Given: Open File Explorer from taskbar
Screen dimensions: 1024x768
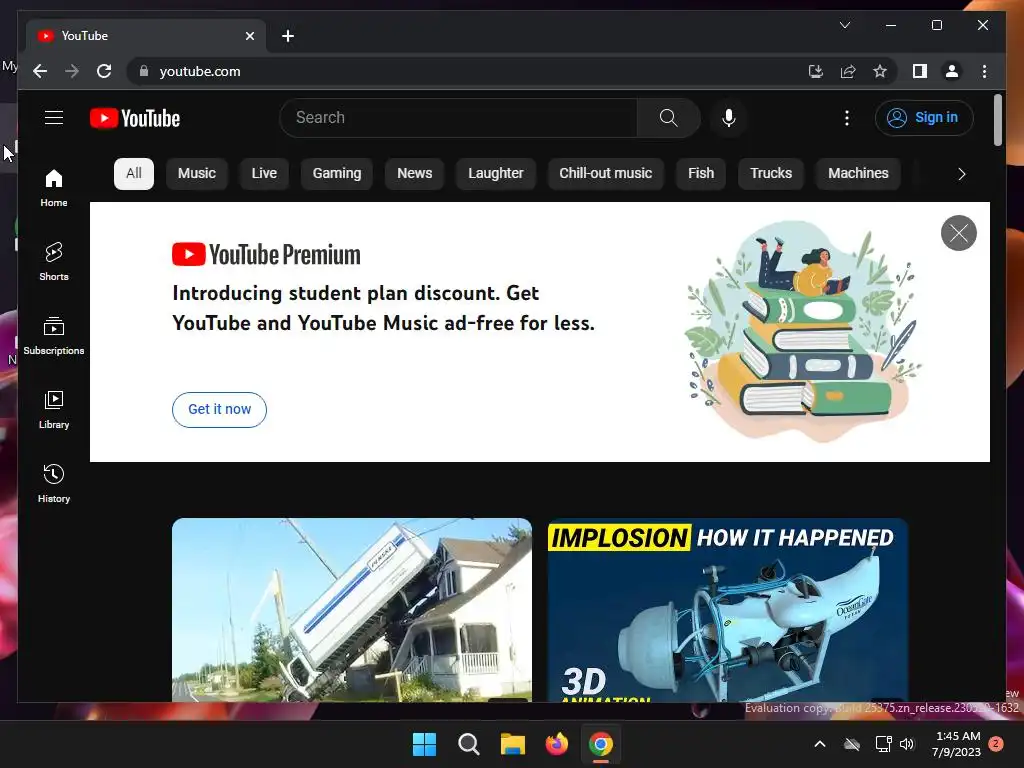Looking at the screenshot, I should [513, 744].
